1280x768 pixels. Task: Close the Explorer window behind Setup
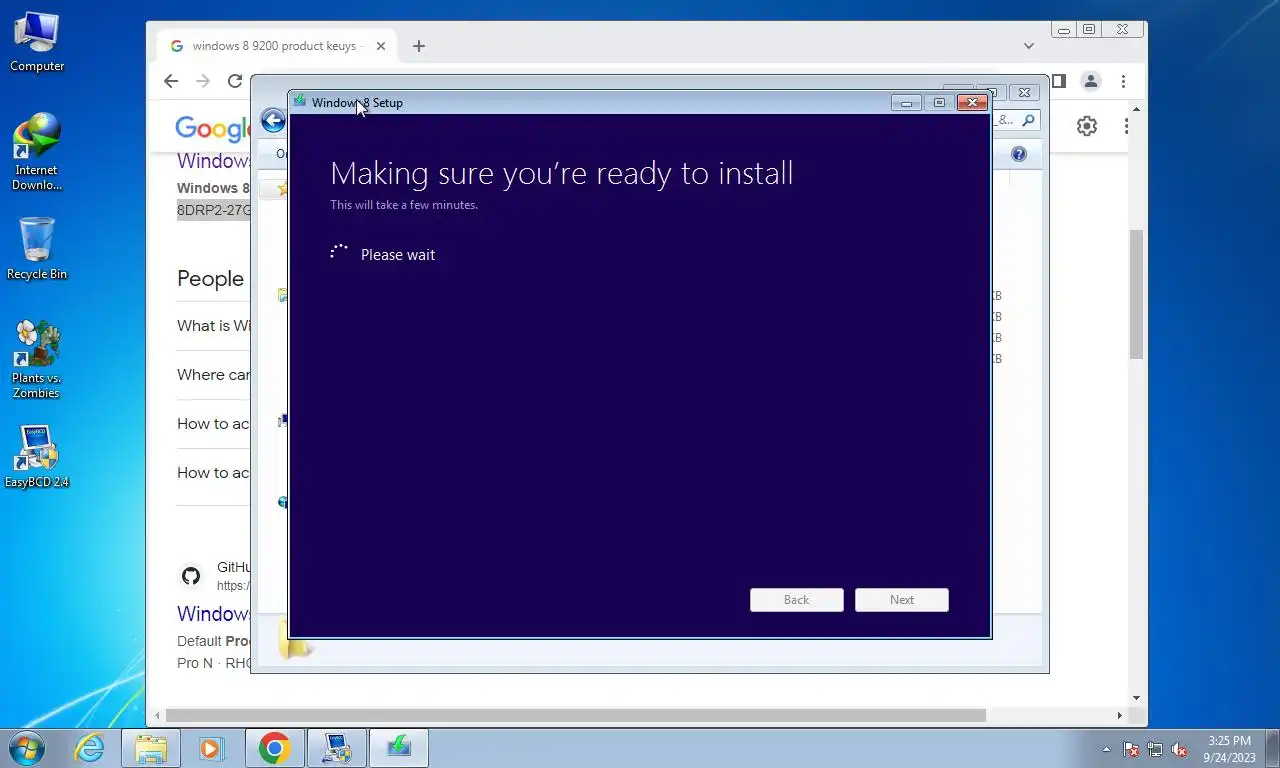click(x=1024, y=92)
